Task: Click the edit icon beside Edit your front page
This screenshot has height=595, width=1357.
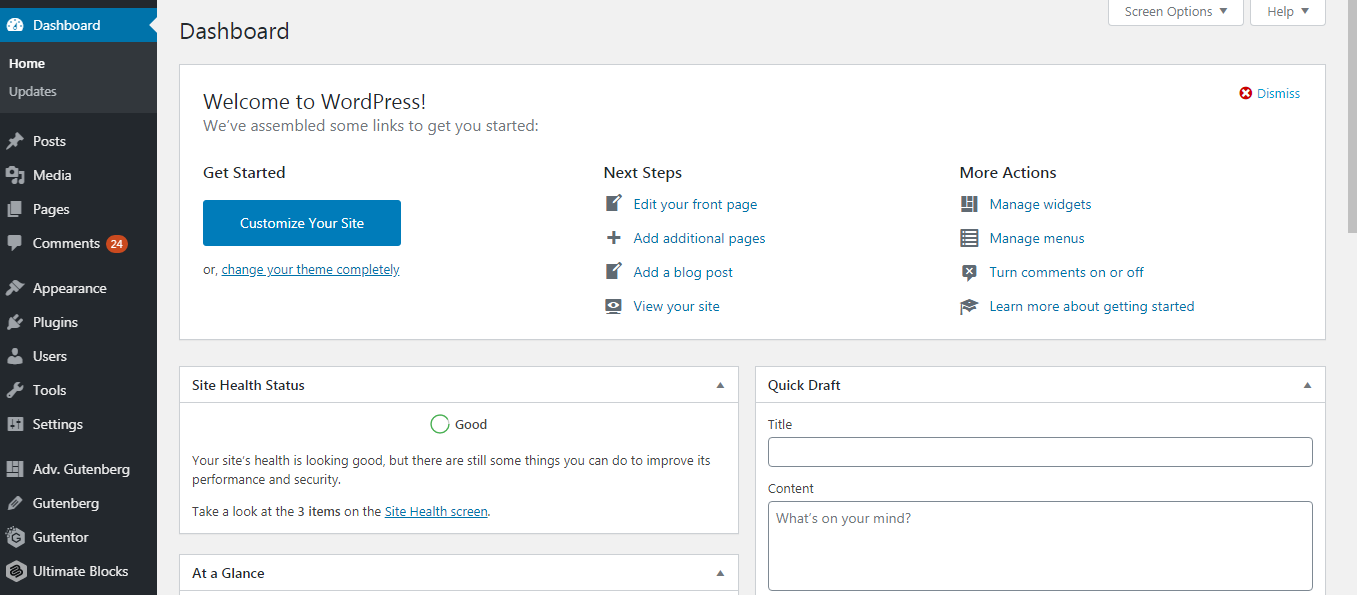Action: (614, 204)
